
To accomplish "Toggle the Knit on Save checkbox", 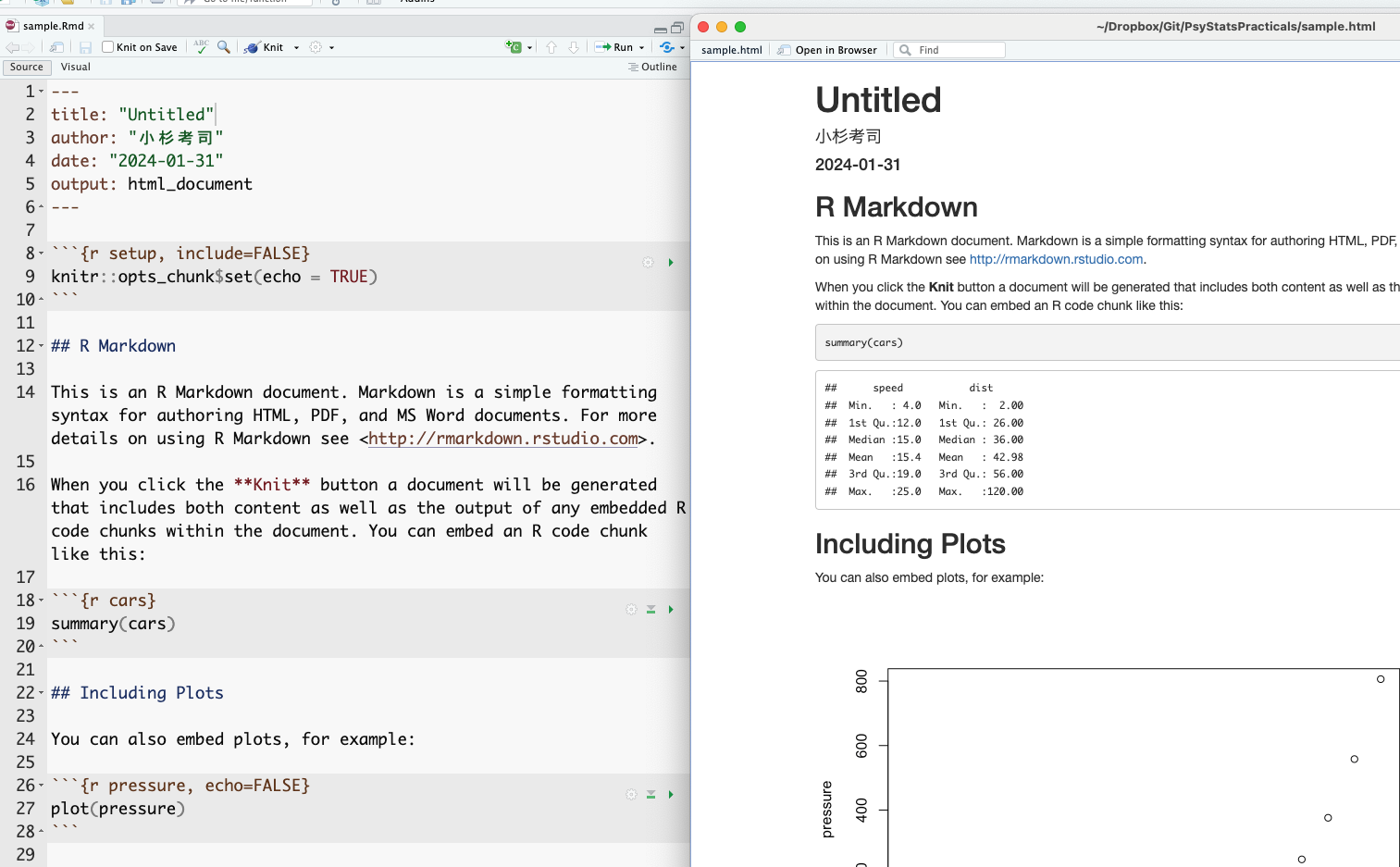I will coord(107,47).
